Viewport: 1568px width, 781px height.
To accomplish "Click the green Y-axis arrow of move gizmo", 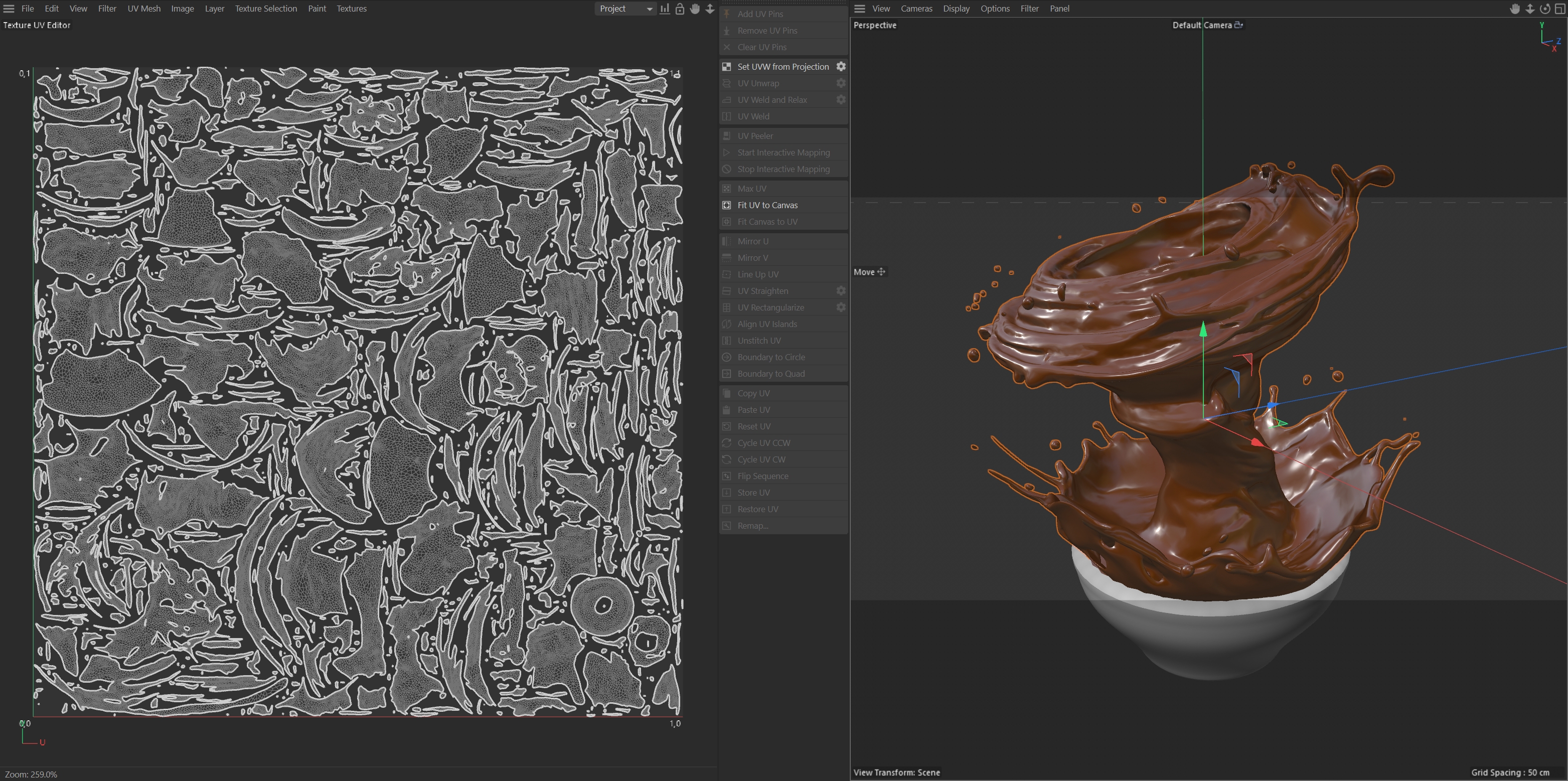I will pyautogui.click(x=1203, y=331).
